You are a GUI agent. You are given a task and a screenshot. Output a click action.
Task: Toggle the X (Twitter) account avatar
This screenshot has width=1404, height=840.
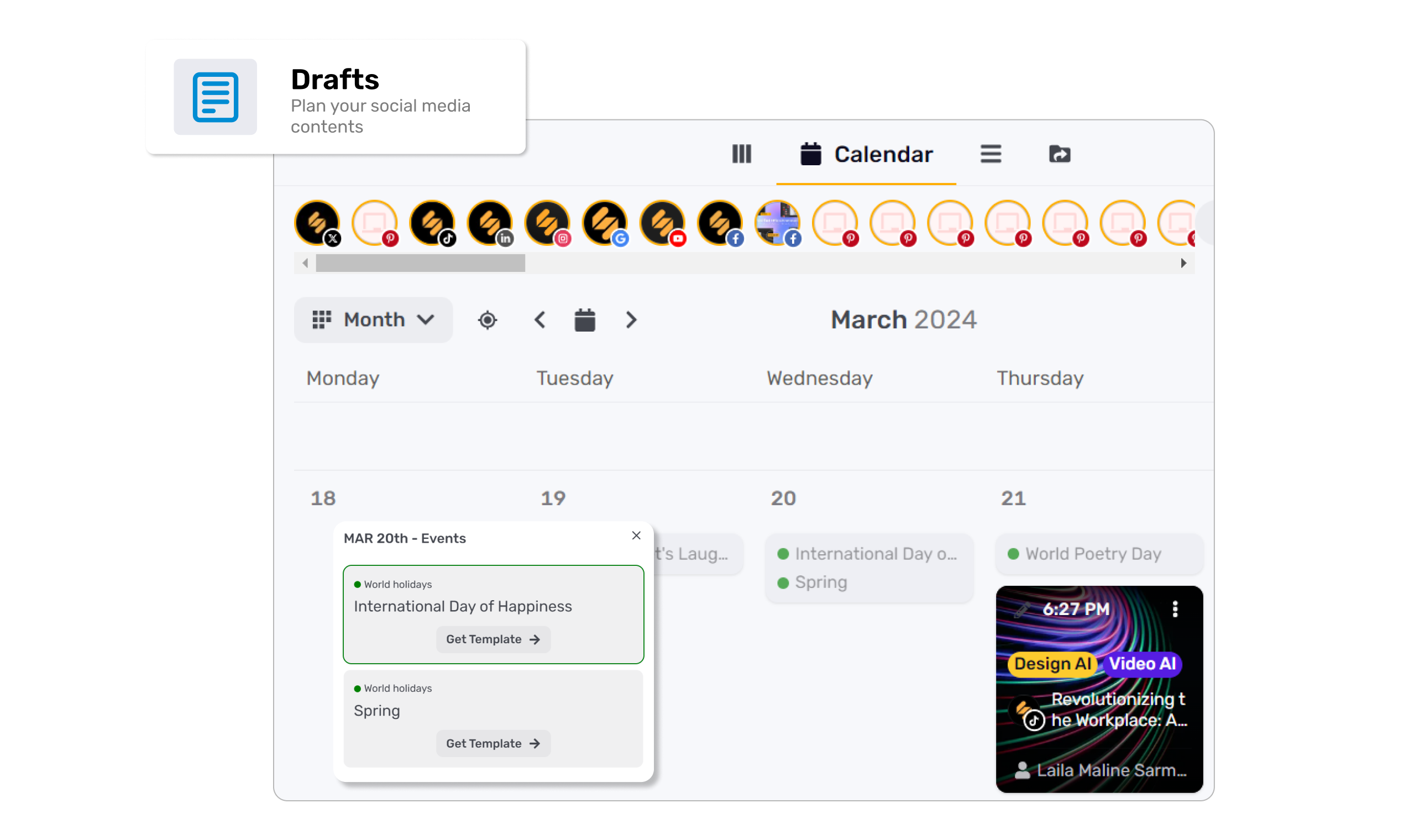point(317,223)
